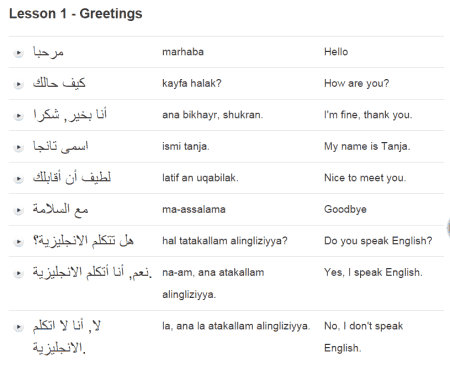The height and width of the screenshot is (367, 450).
Task: Click the translation 'My name is Tanja.'
Action: pyautogui.click(x=367, y=146)
